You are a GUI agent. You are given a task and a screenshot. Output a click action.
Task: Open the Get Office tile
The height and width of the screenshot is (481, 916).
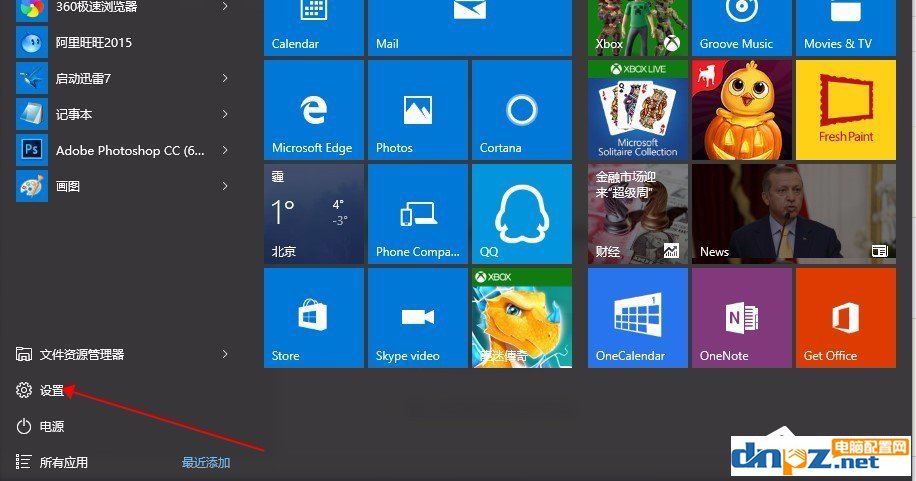coord(846,318)
